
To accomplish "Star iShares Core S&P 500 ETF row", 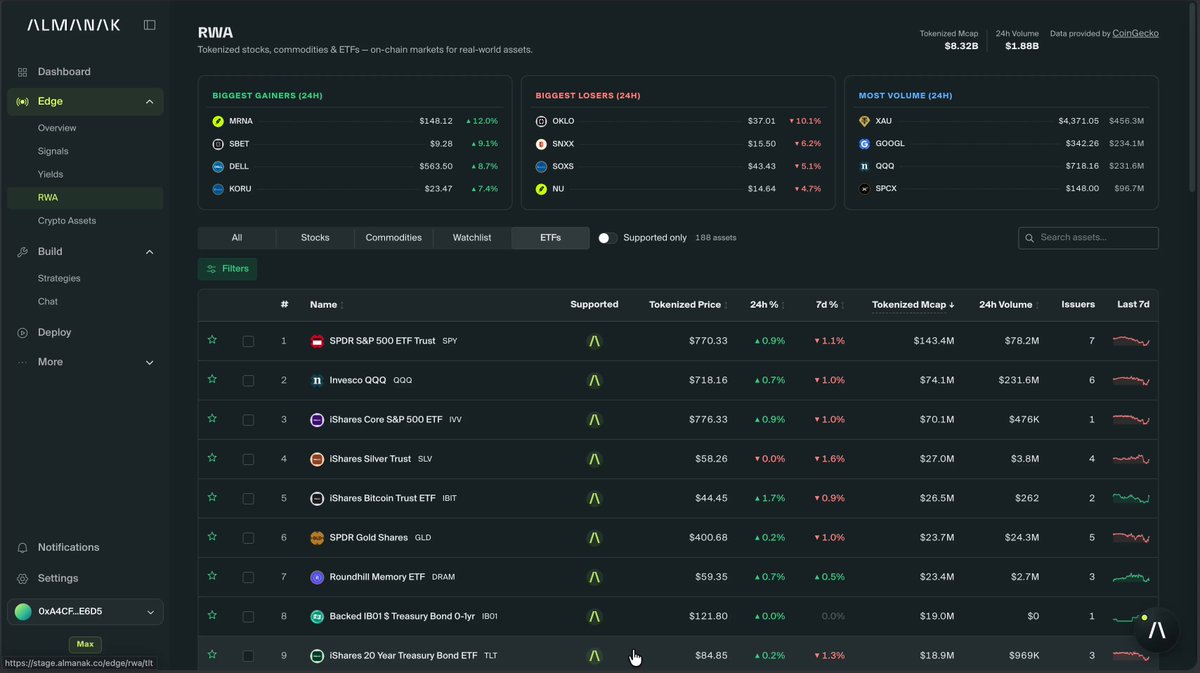I will pyautogui.click(x=212, y=418).
